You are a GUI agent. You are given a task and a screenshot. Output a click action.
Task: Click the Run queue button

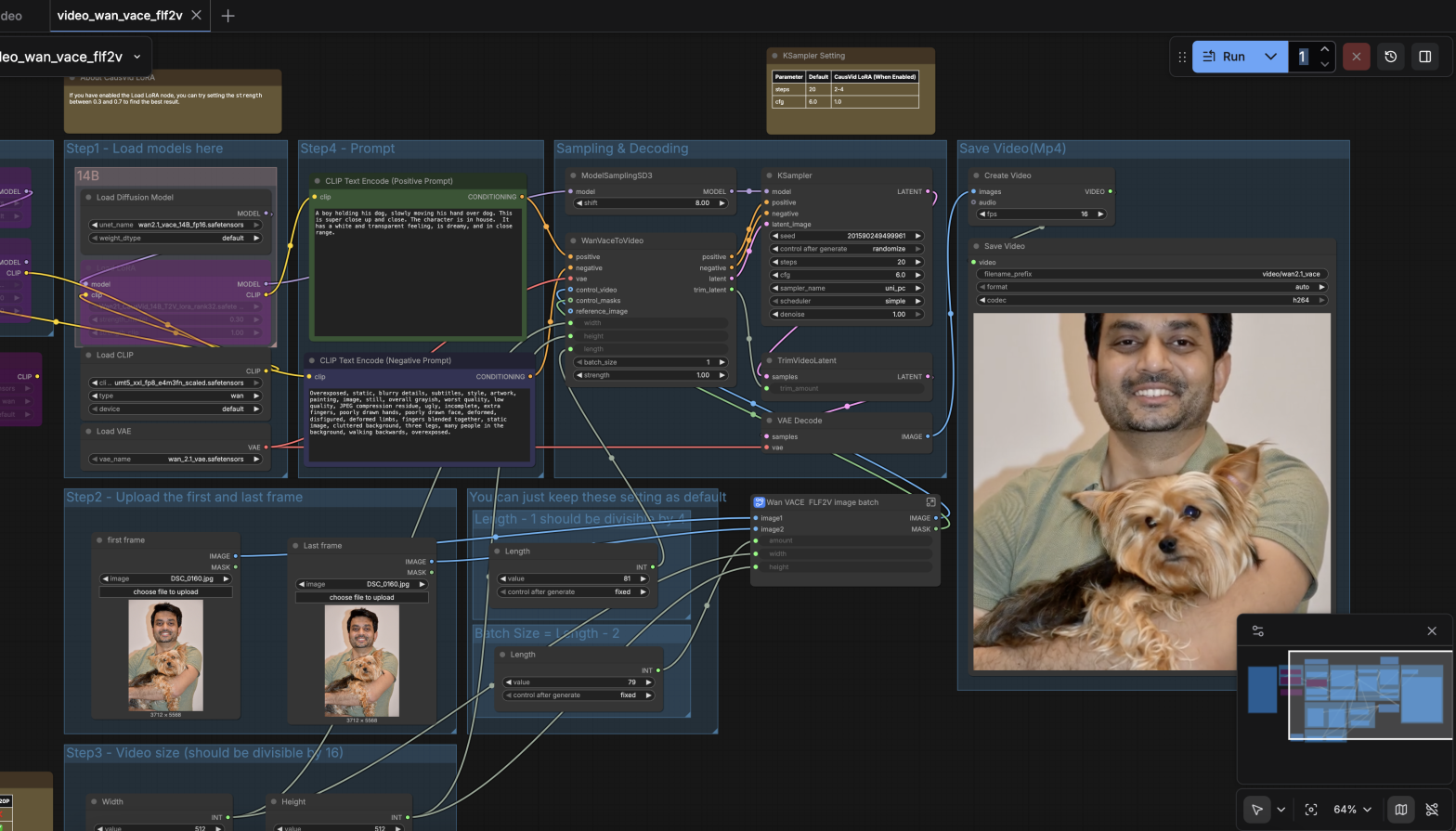click(1224, 57)
